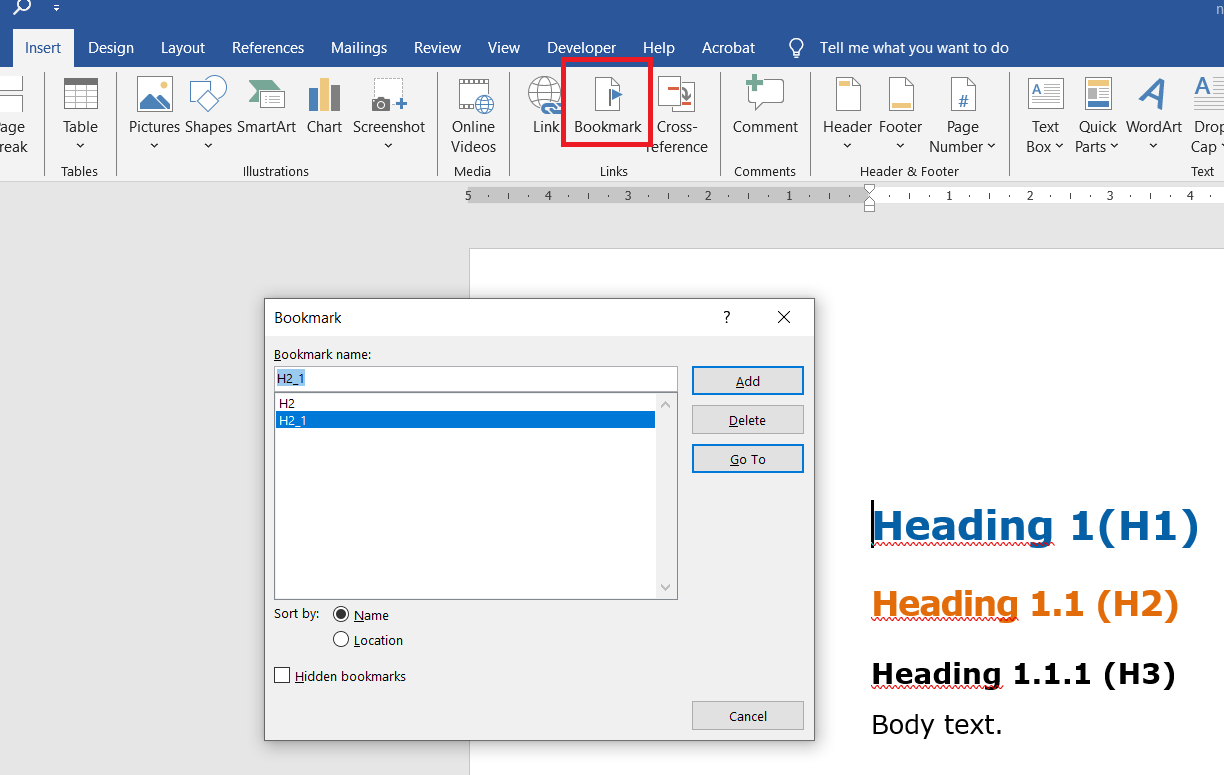The image size is (1224, 775).
Task: Select the WordArt icon
Action: tap(1153, 94)
